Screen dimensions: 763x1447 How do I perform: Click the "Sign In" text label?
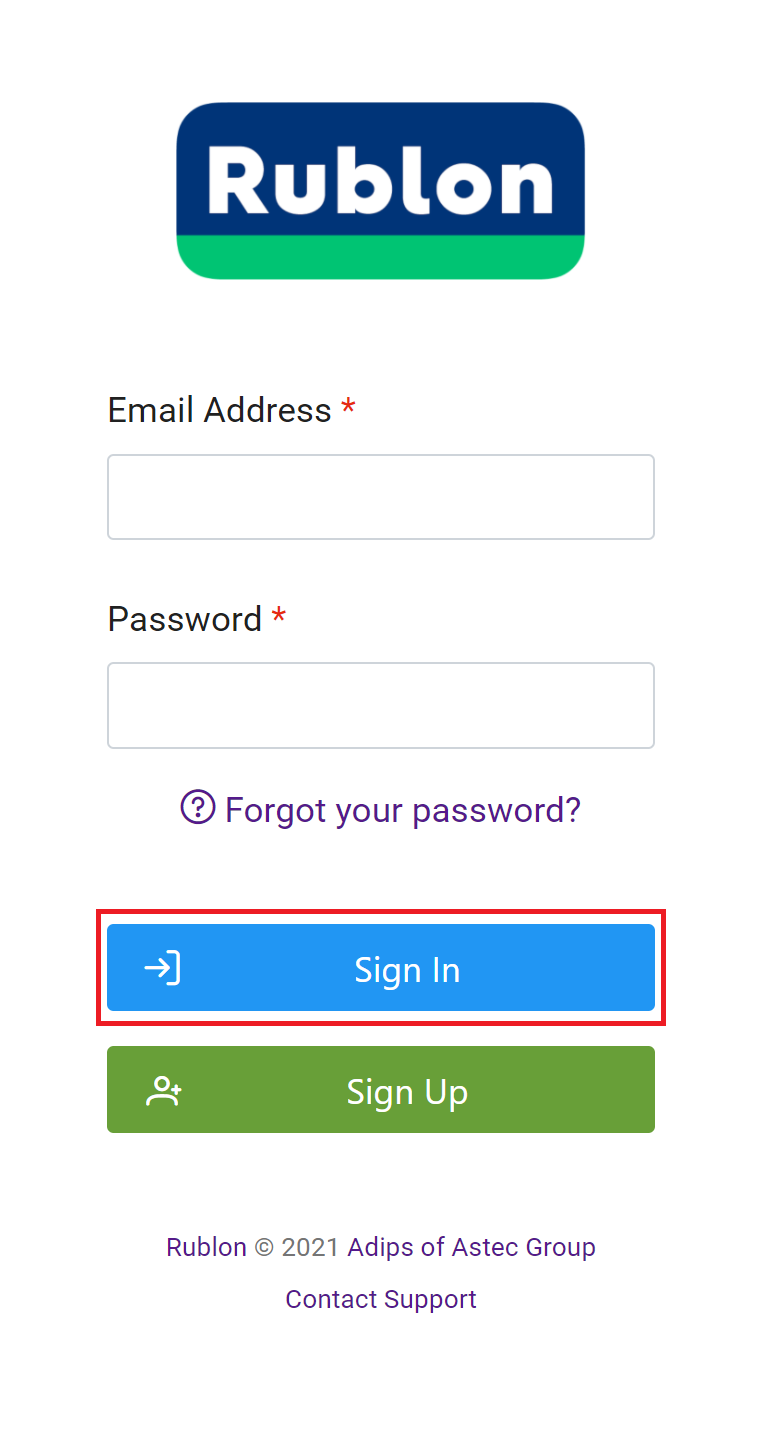tap(407, 970)
